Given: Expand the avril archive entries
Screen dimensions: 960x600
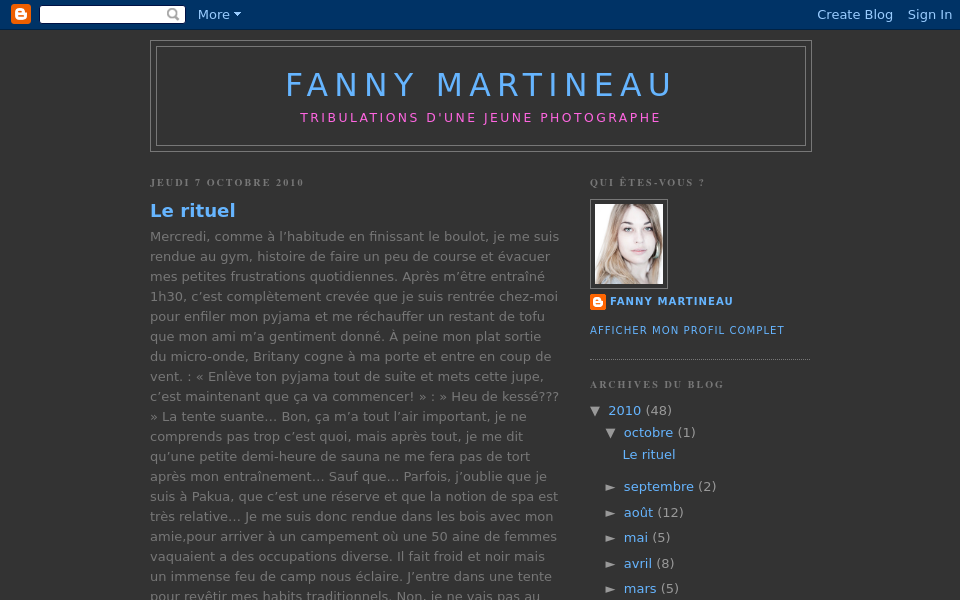Looking at the screenshot, I should point(612,563).
